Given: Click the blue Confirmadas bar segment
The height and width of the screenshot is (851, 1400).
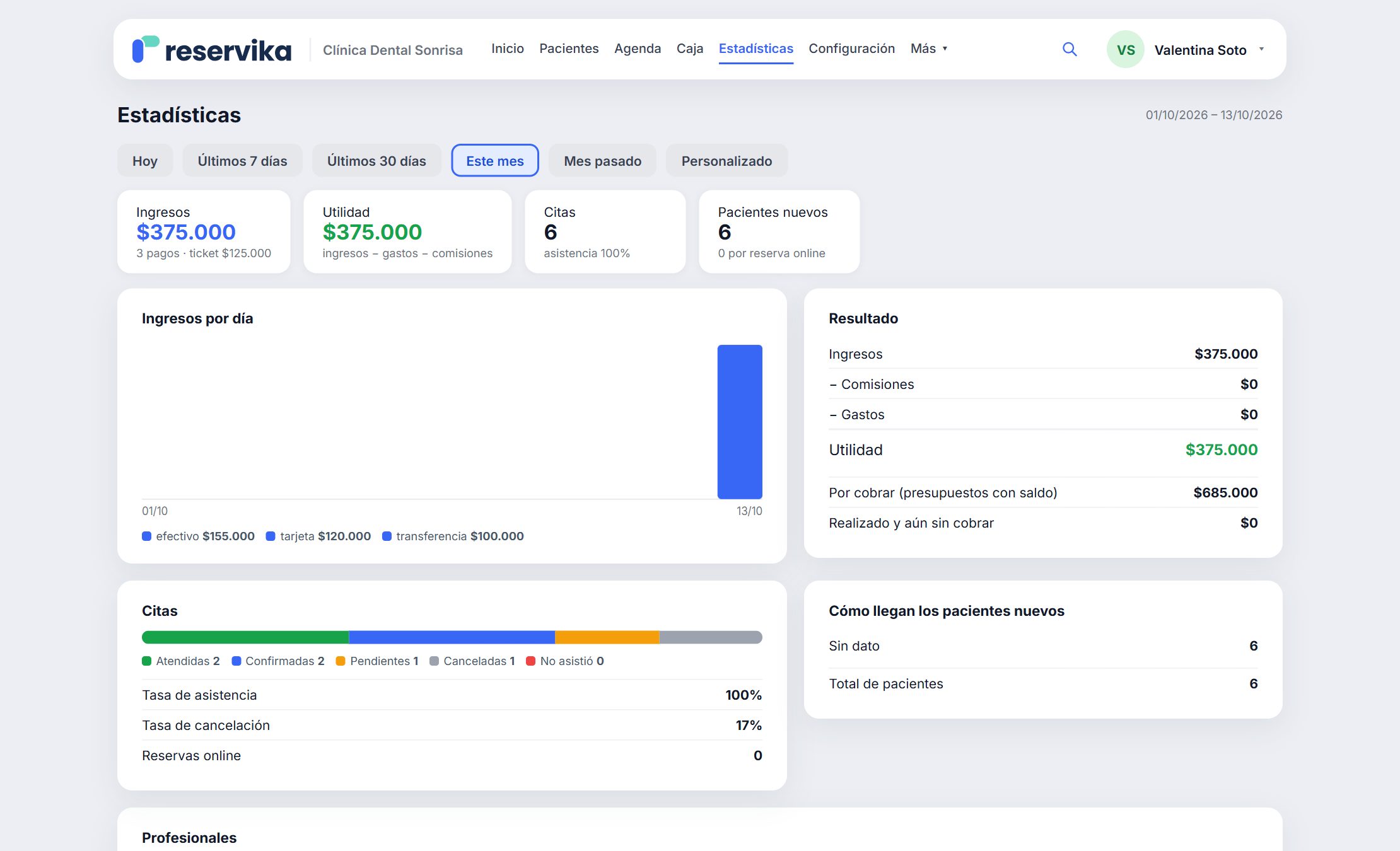Looking at the screenshot, I should coord(452,637).
